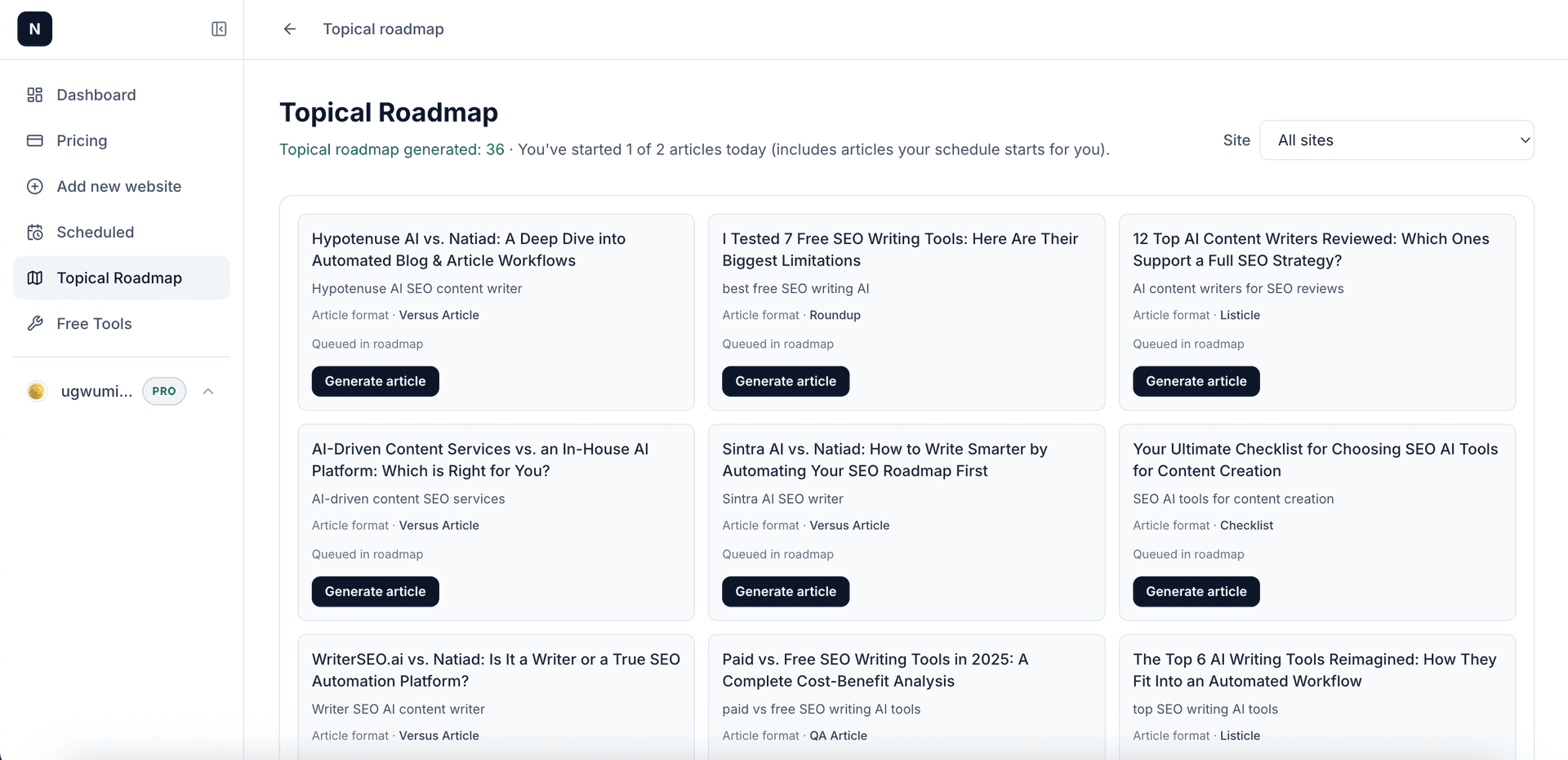Viewport: 1568px width, 760px height.
Task: Open Dashboard in the sidebar
Action: (x=122, y=95)
